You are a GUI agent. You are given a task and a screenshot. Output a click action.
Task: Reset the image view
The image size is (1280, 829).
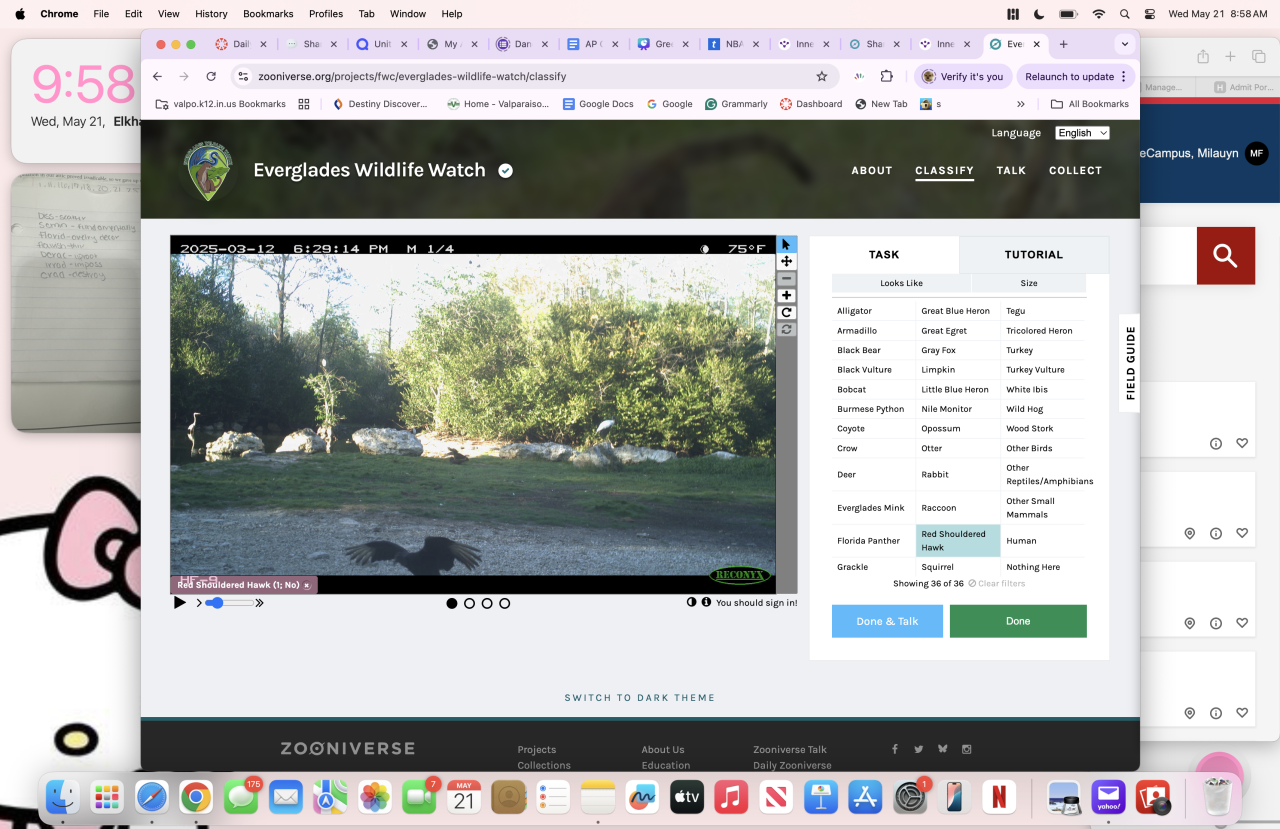[x=787, y=330]
